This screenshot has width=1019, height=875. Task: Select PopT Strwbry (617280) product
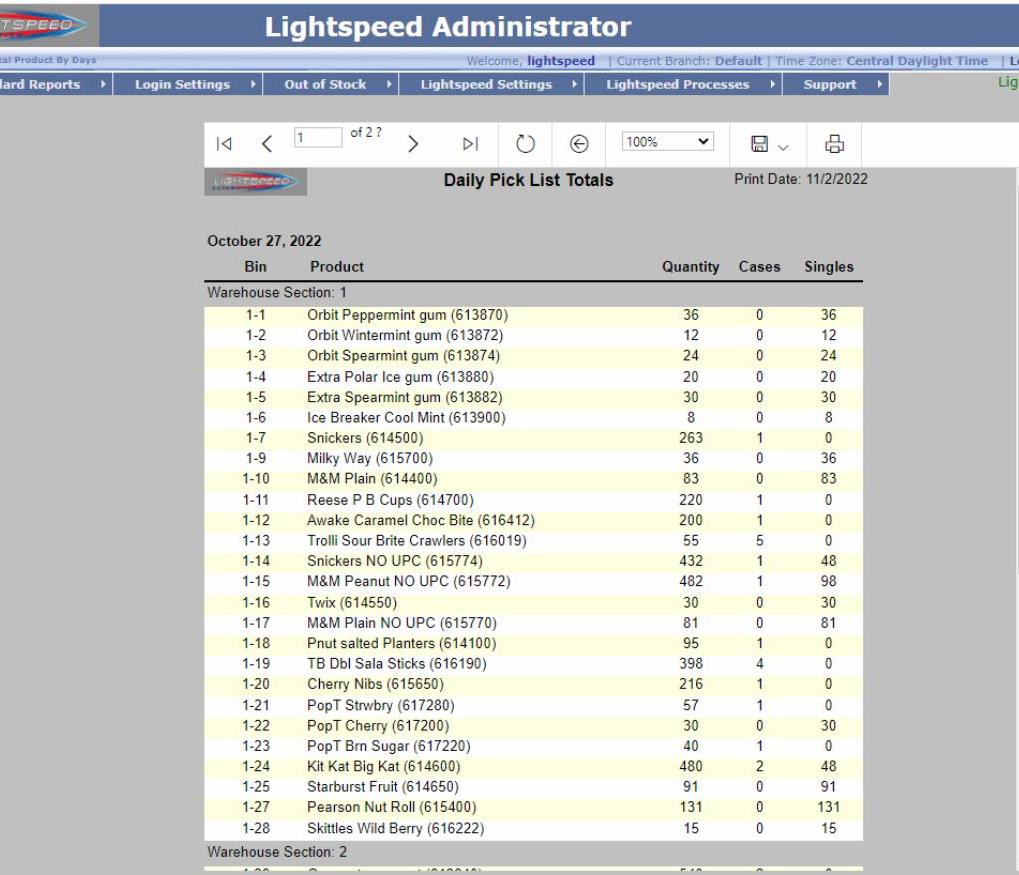point(380,705)
